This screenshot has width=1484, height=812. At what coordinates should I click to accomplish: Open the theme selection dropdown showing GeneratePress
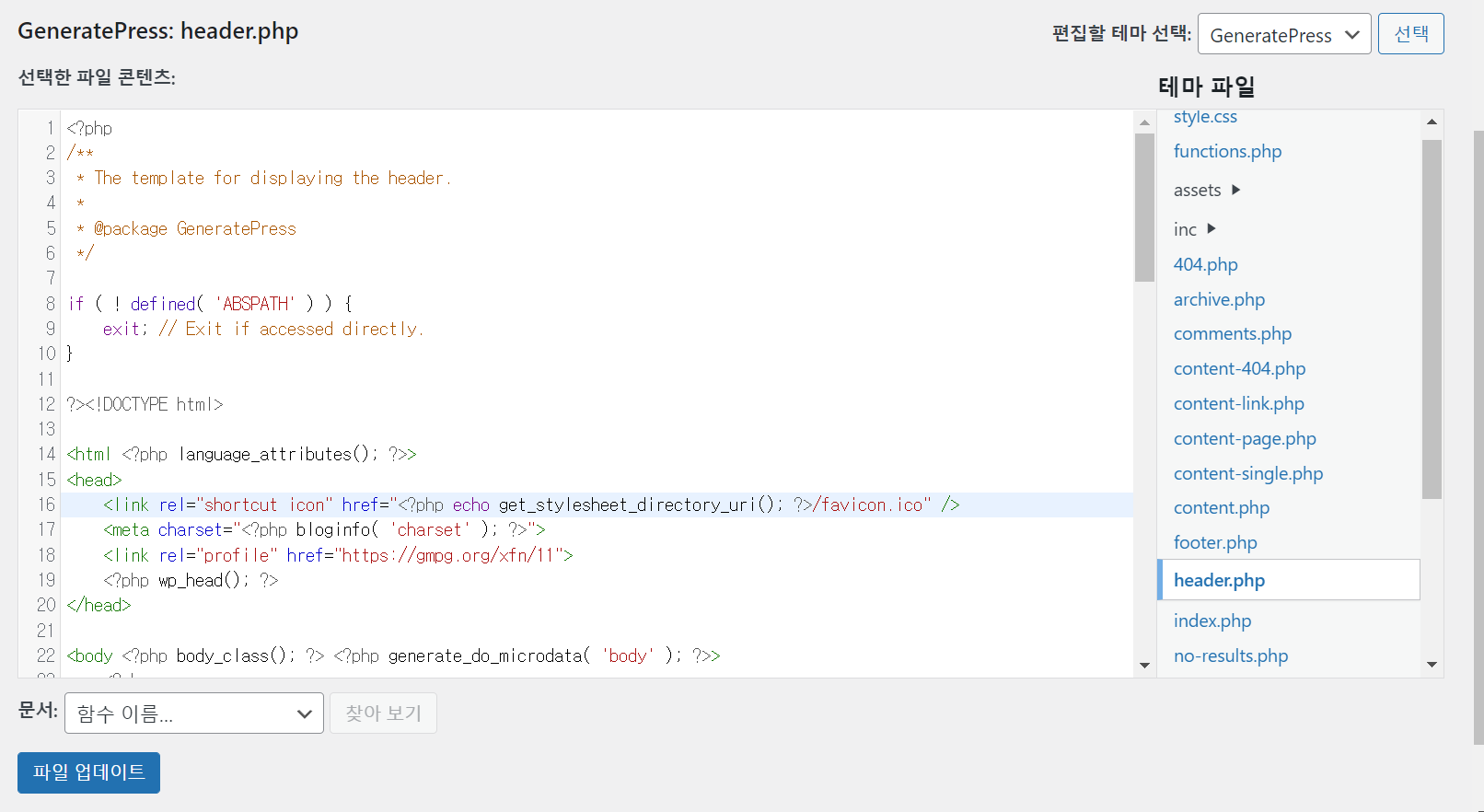point(1284,34)
